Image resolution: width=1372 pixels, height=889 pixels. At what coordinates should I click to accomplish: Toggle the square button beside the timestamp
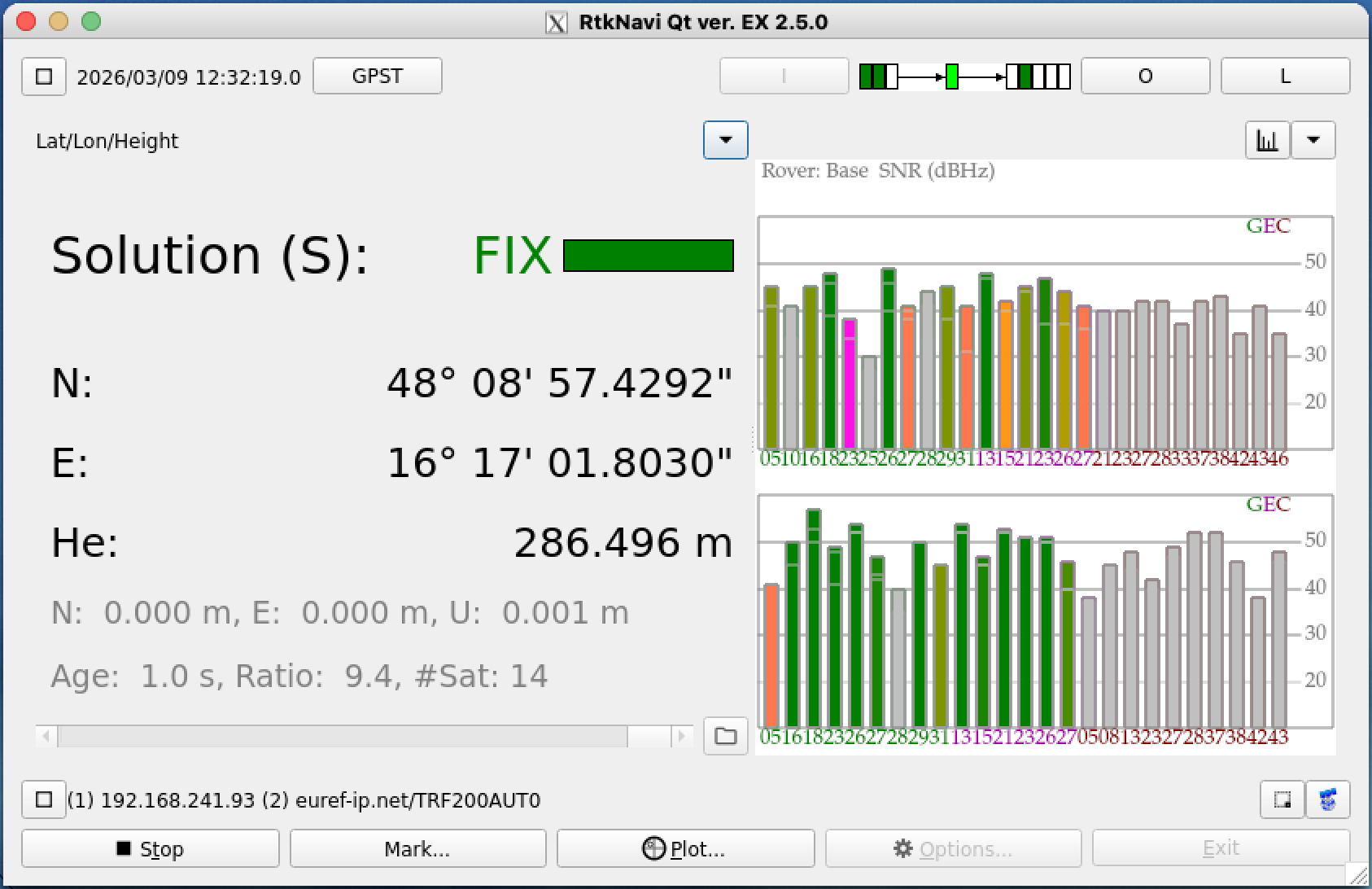click(44, 77)
